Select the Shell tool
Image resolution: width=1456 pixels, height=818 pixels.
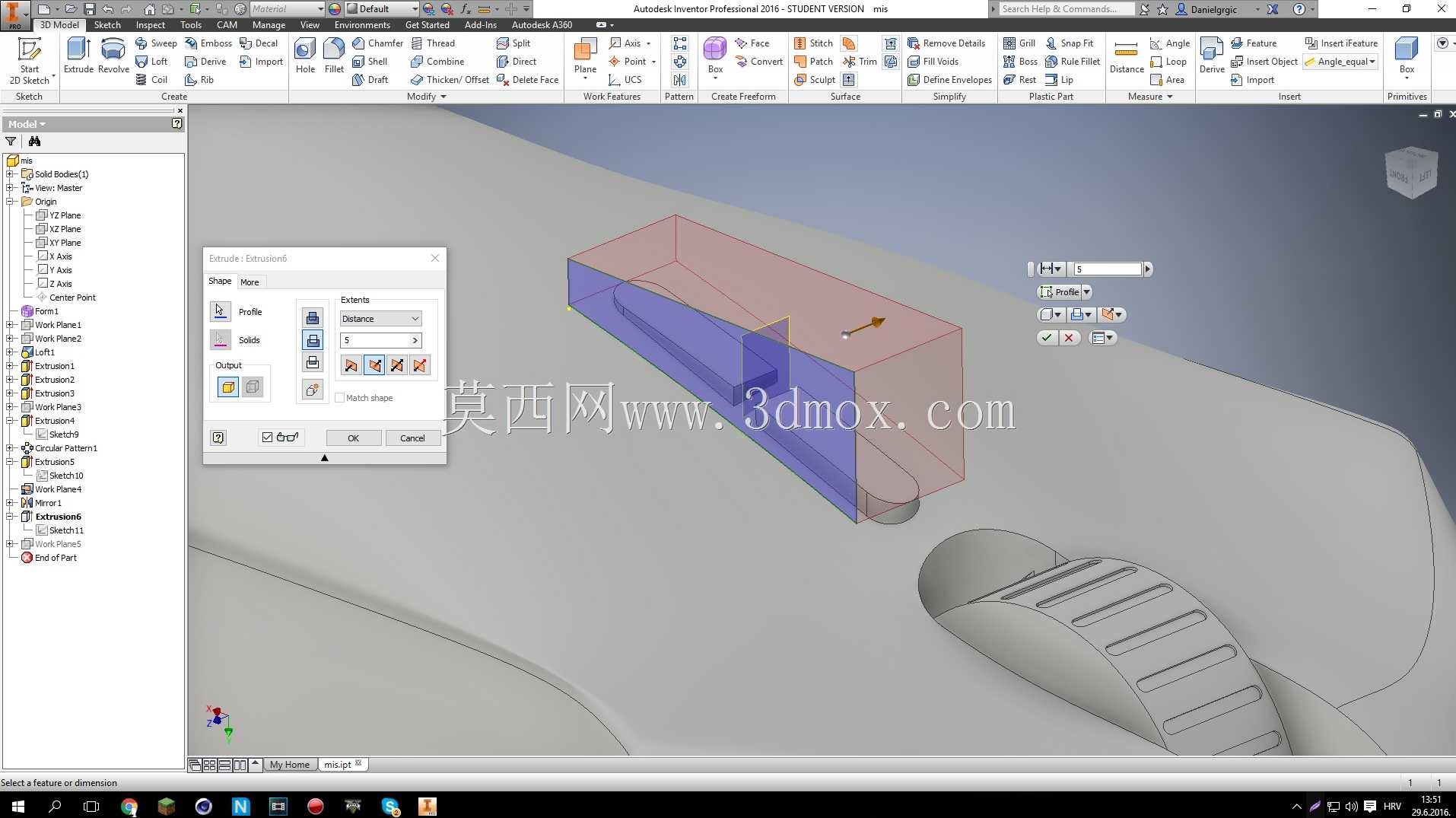point(370,62)
